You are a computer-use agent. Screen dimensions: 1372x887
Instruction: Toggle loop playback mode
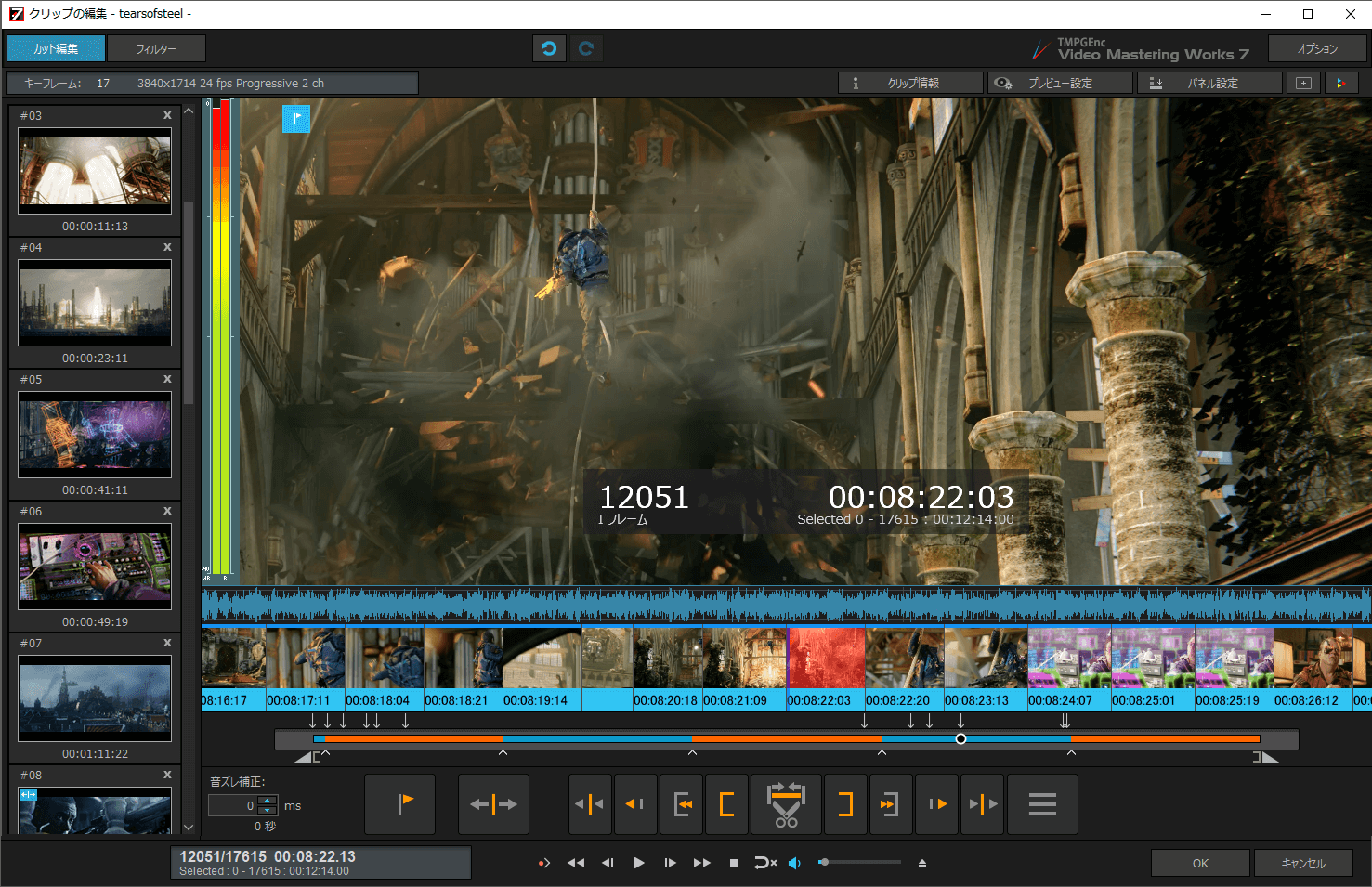coord(764,863)
